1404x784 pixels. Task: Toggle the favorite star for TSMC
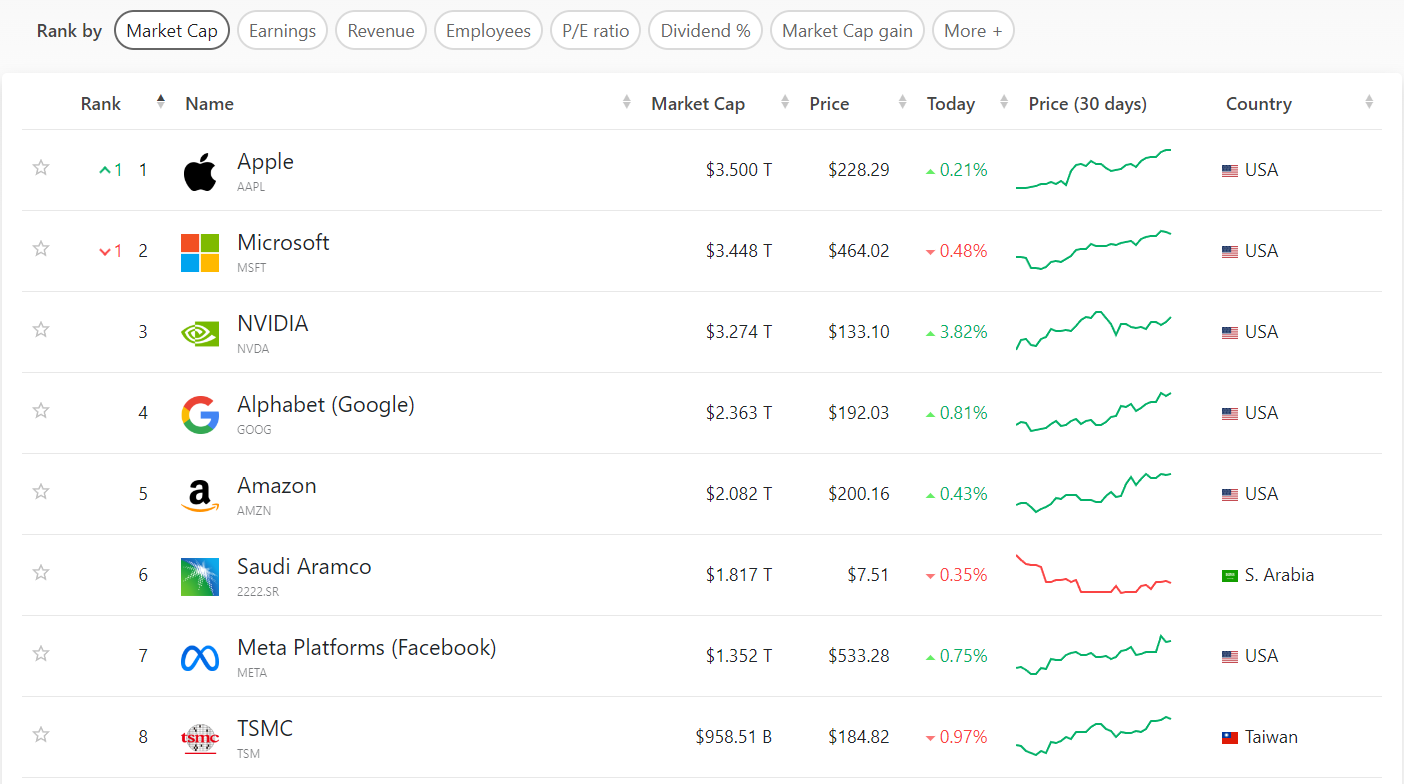[41, 734]
